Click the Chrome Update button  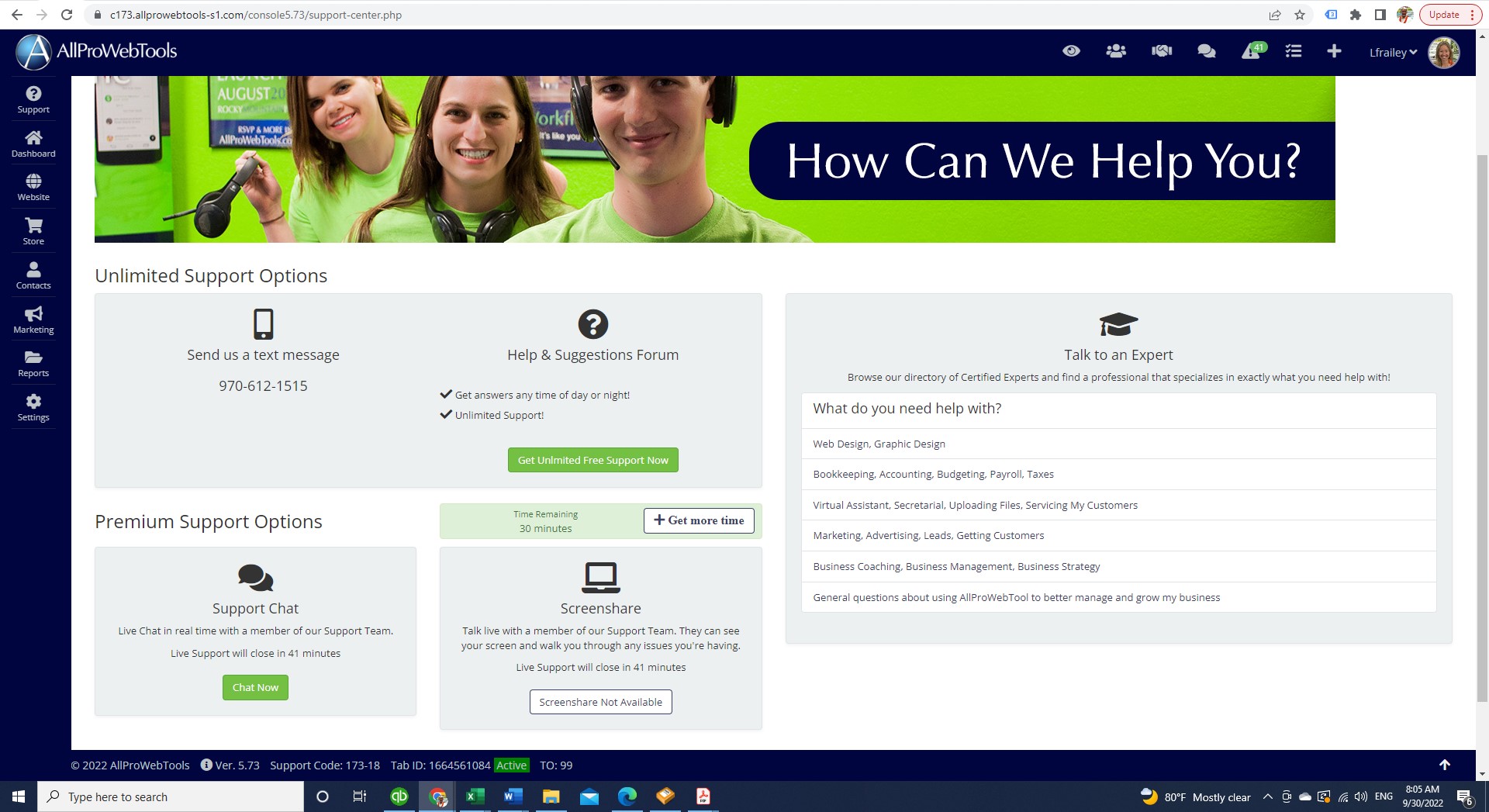1450,15
